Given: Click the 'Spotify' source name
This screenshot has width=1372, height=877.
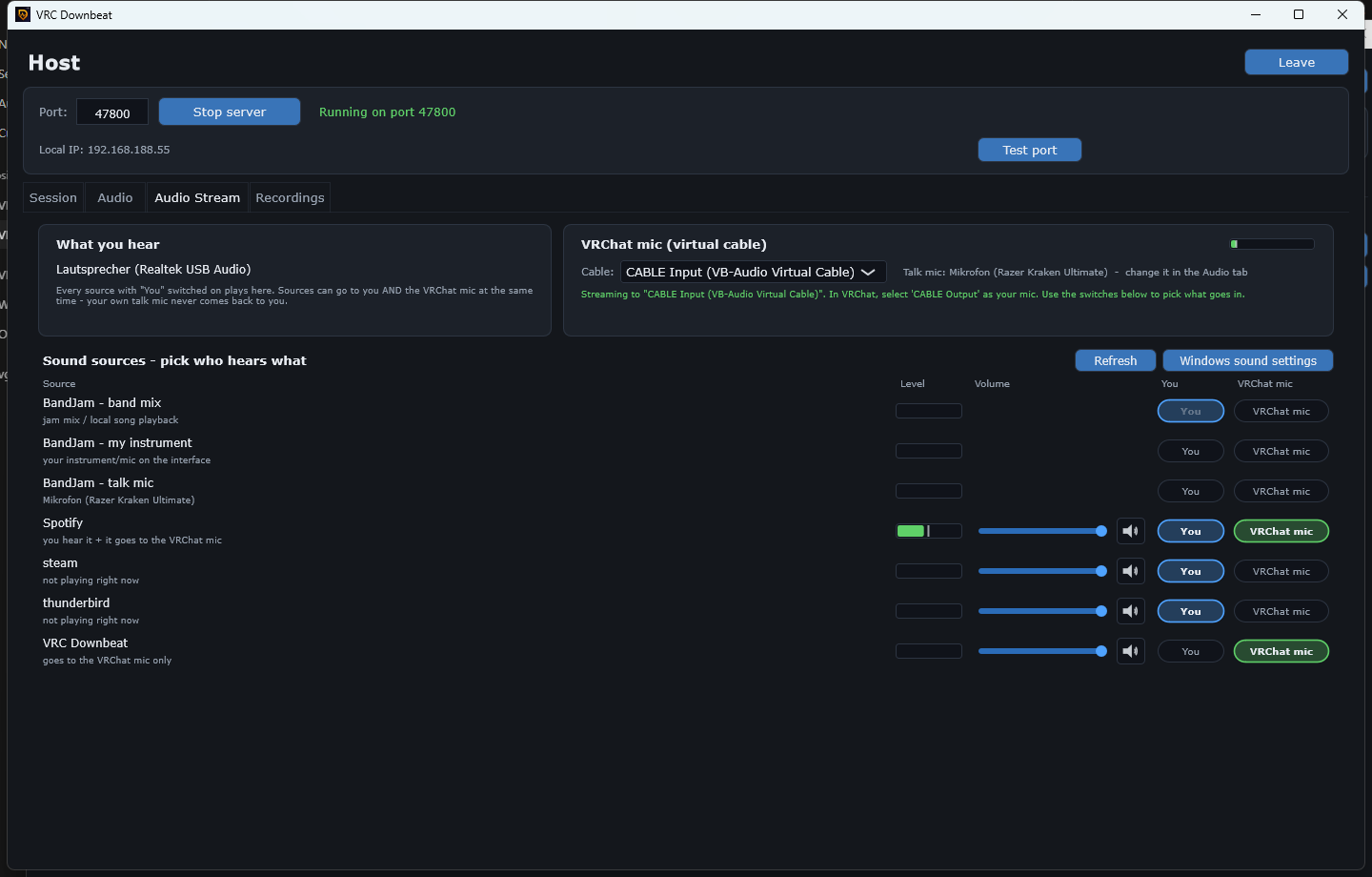Looking at the screenshot, I should [63, 523].
